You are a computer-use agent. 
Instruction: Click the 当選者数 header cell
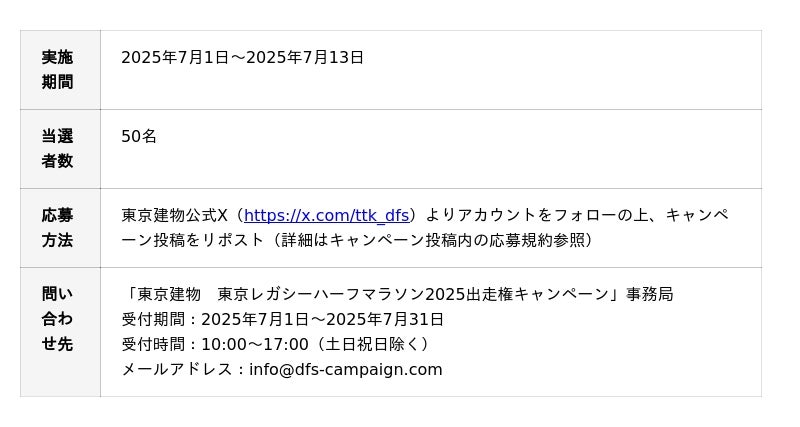pos(57,149)
